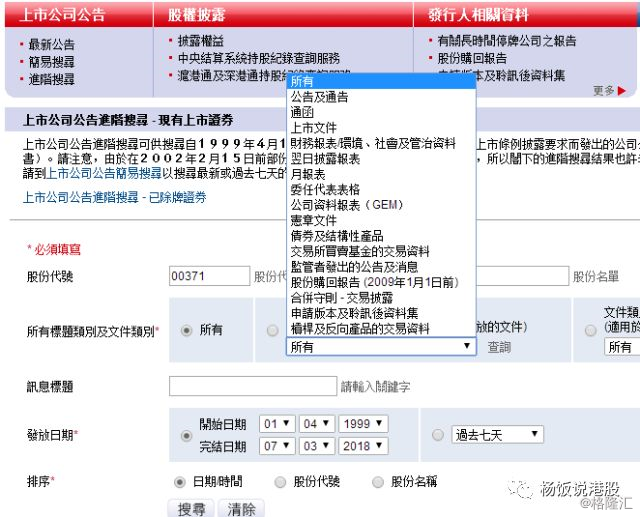Open 簡易搜尋 link
640x517 pixels.
51,62
